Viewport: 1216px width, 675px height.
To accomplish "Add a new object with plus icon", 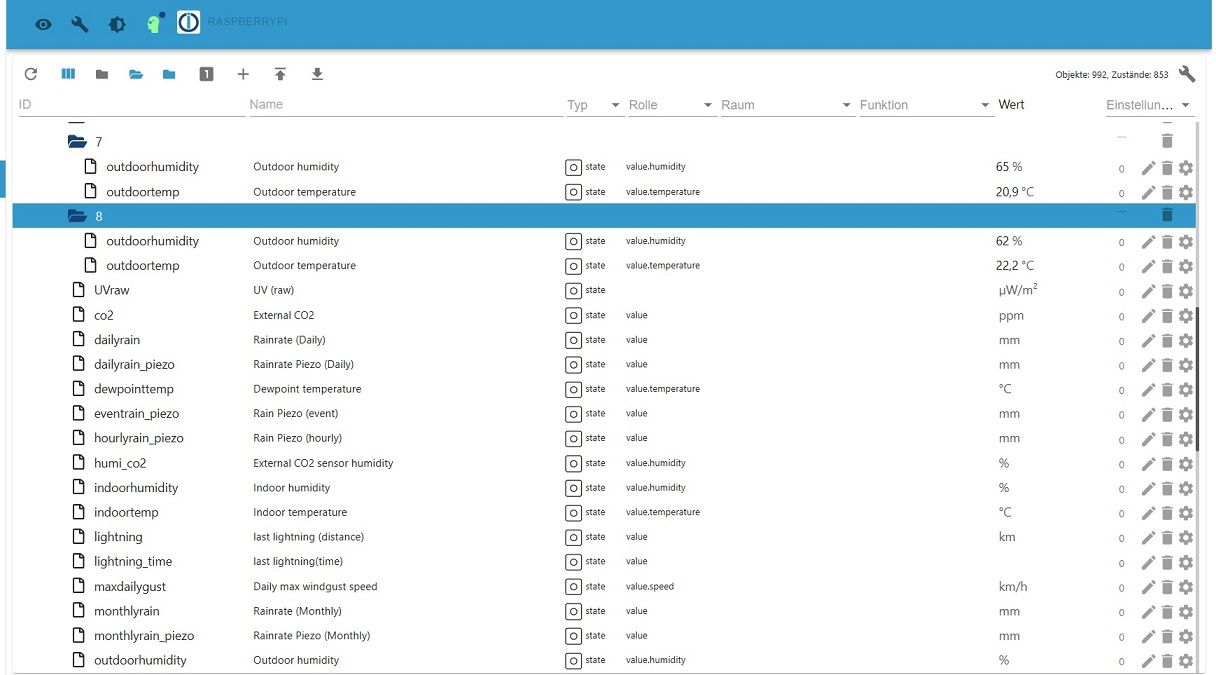I will [x=243, y=74].
